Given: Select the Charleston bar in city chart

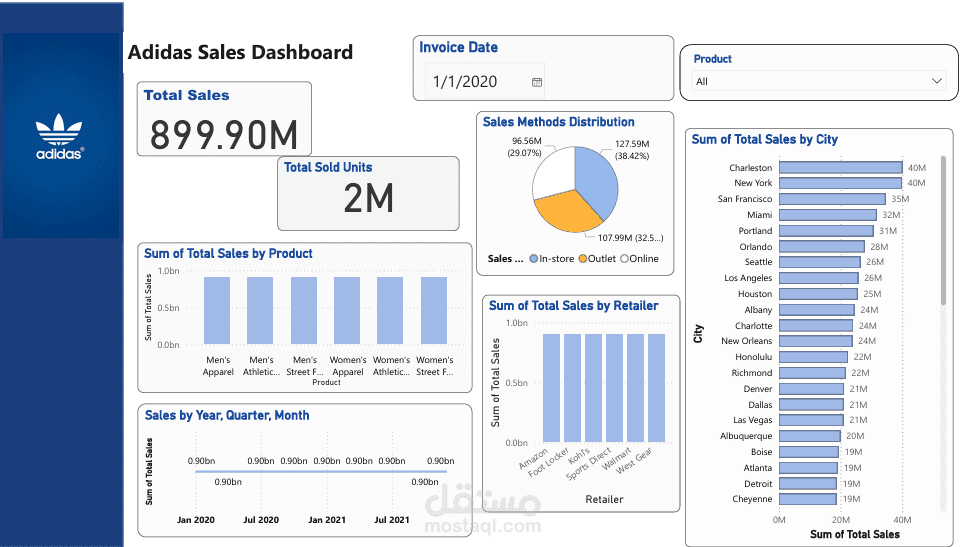Looking at the screenshot, I should 840,168.
